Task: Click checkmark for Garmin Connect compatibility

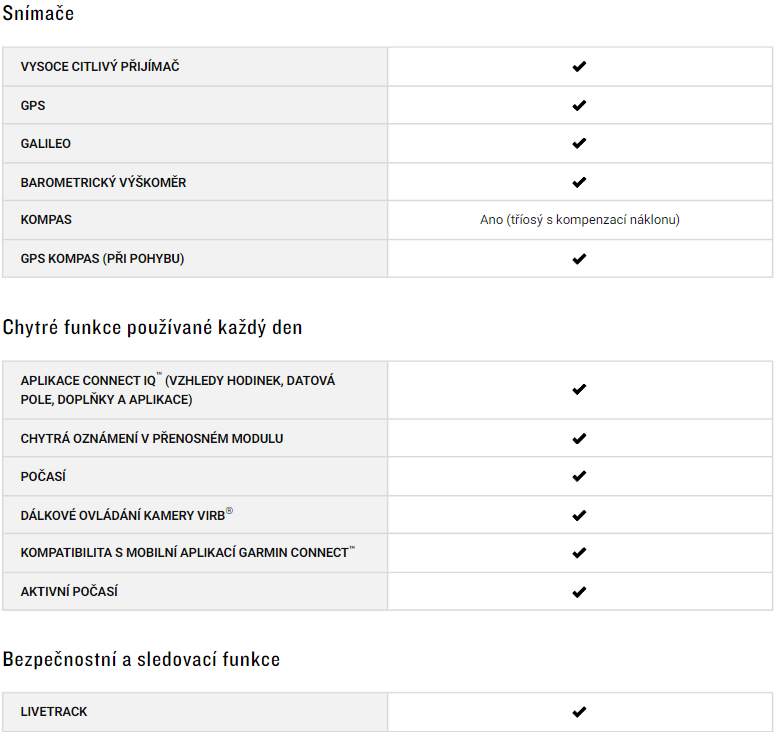Action: [579, 553]
